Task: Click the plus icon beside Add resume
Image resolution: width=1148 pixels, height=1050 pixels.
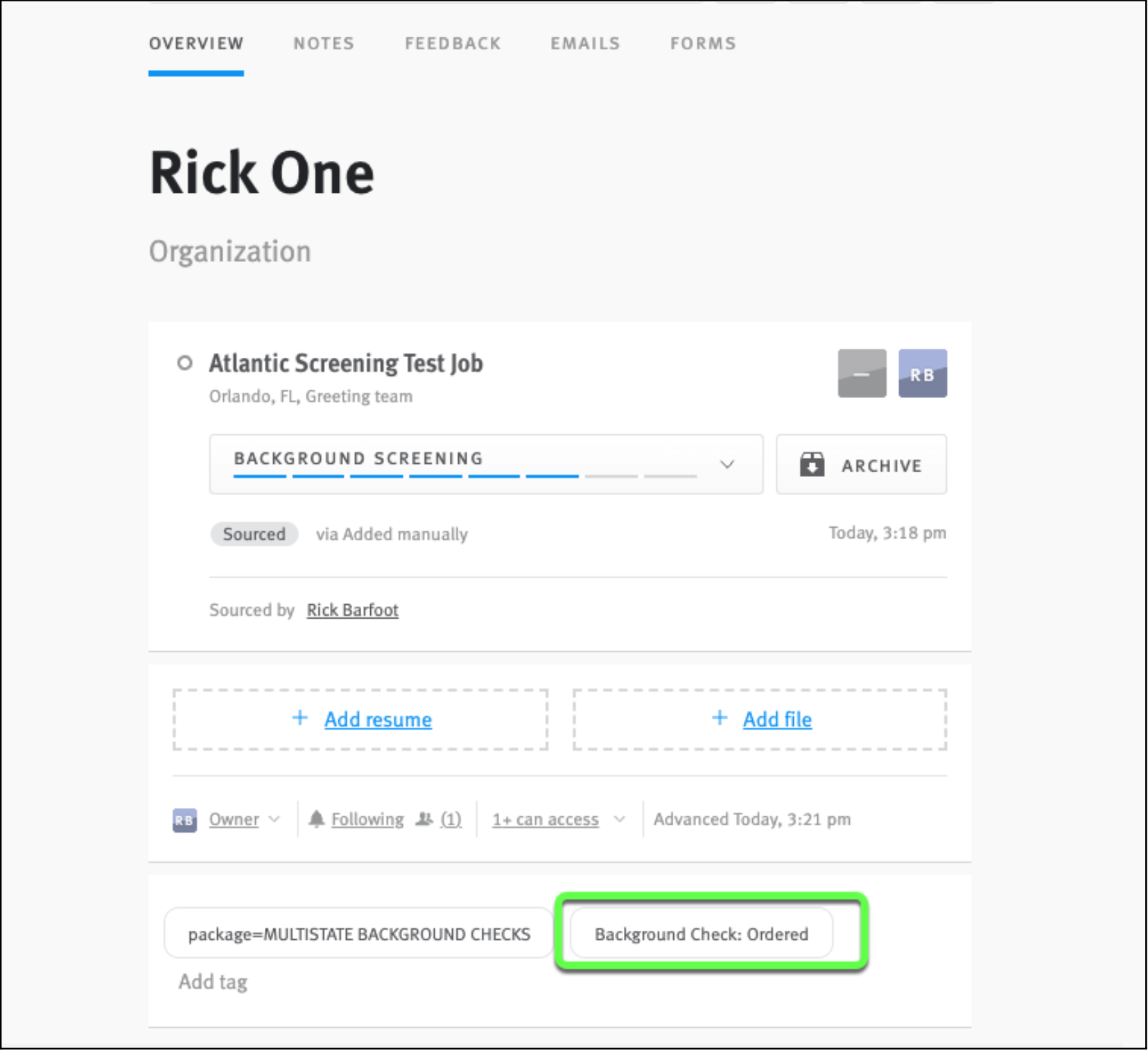Action: pyautogui.click(x=299, y=718)
